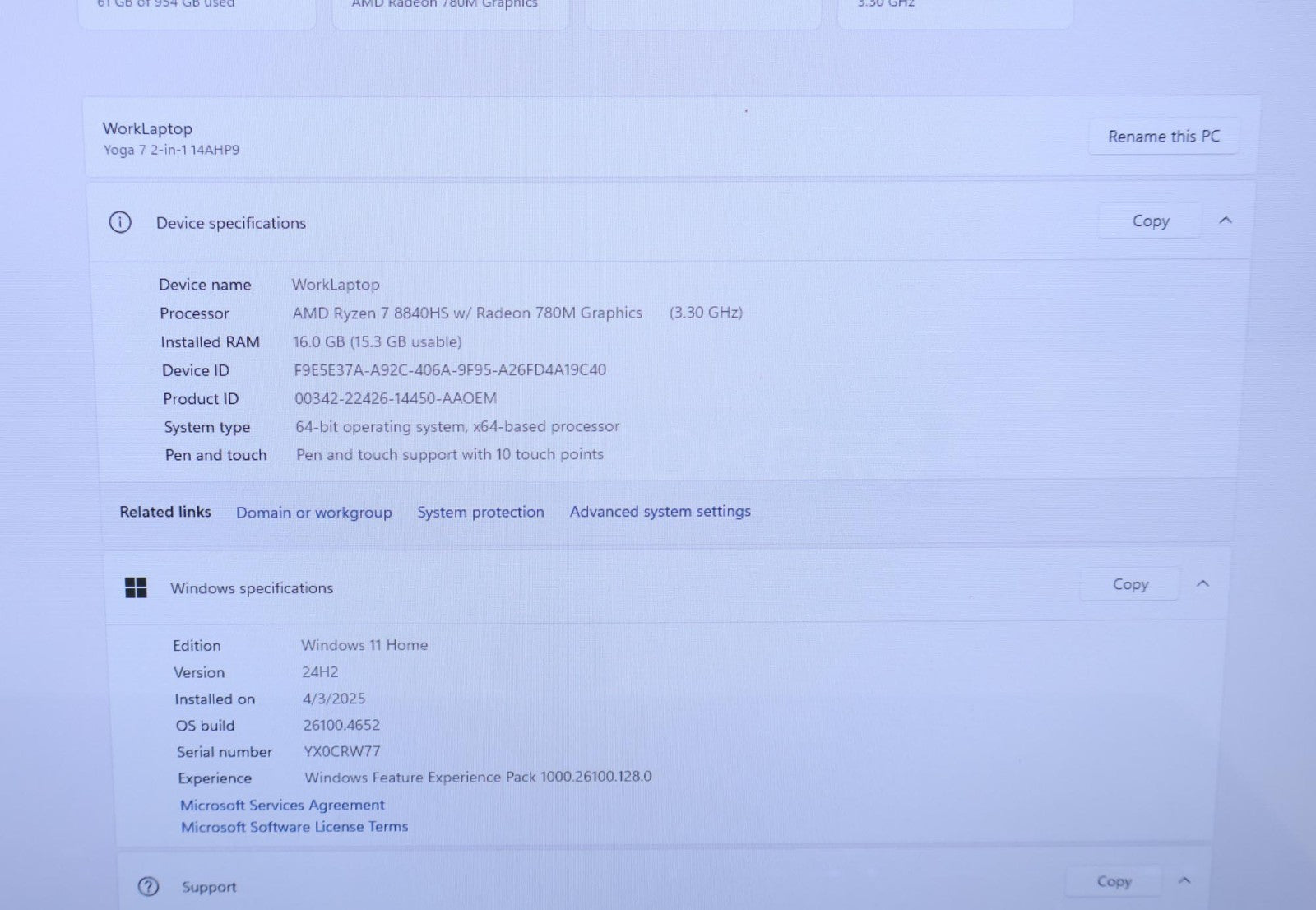This screenshot has height=910, width=1316.
Task: Click the Windows logo icon beside Windows specifications
Action: click(x=136, y=587)
